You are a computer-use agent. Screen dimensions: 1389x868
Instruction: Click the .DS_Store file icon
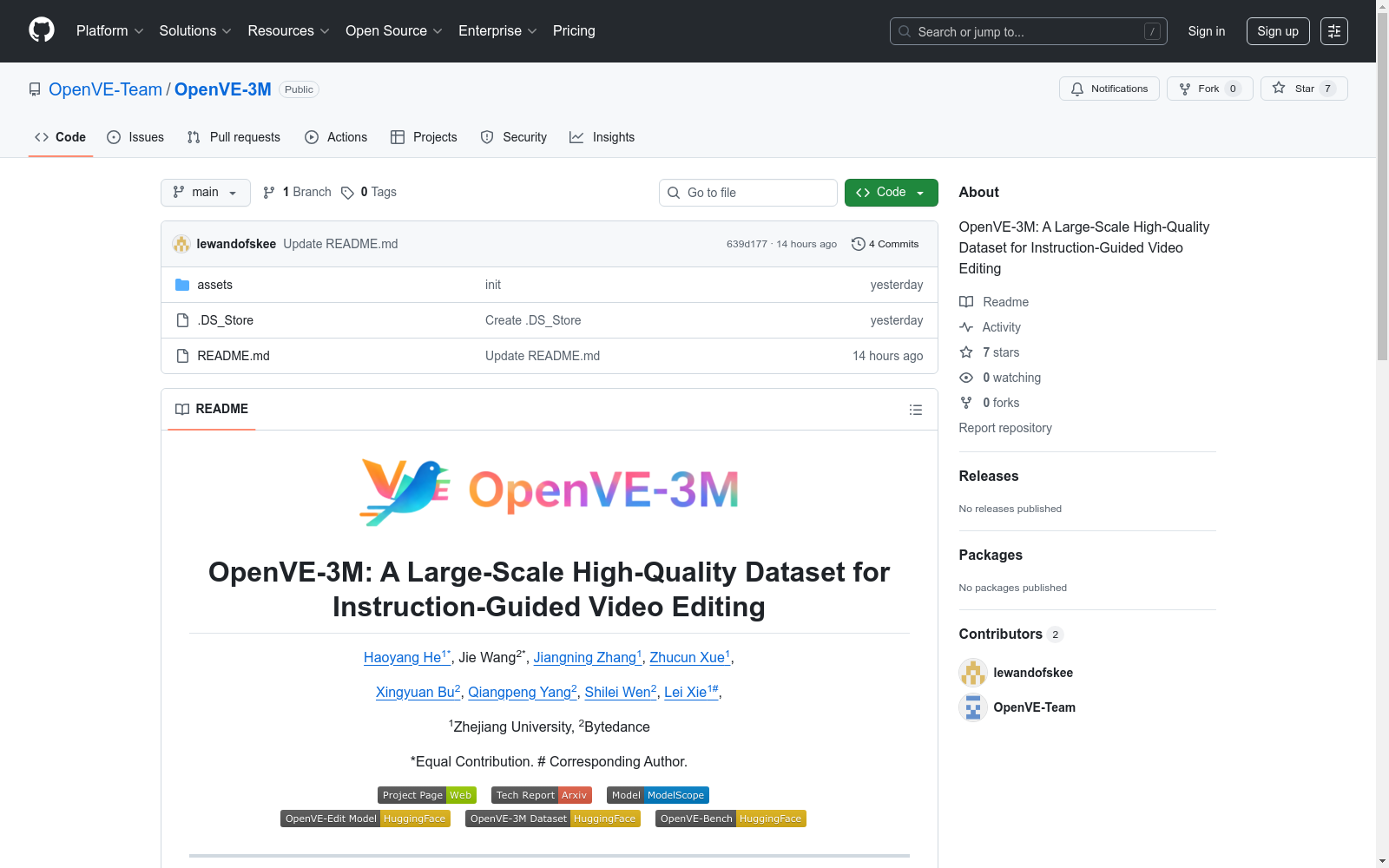[182, 320]
